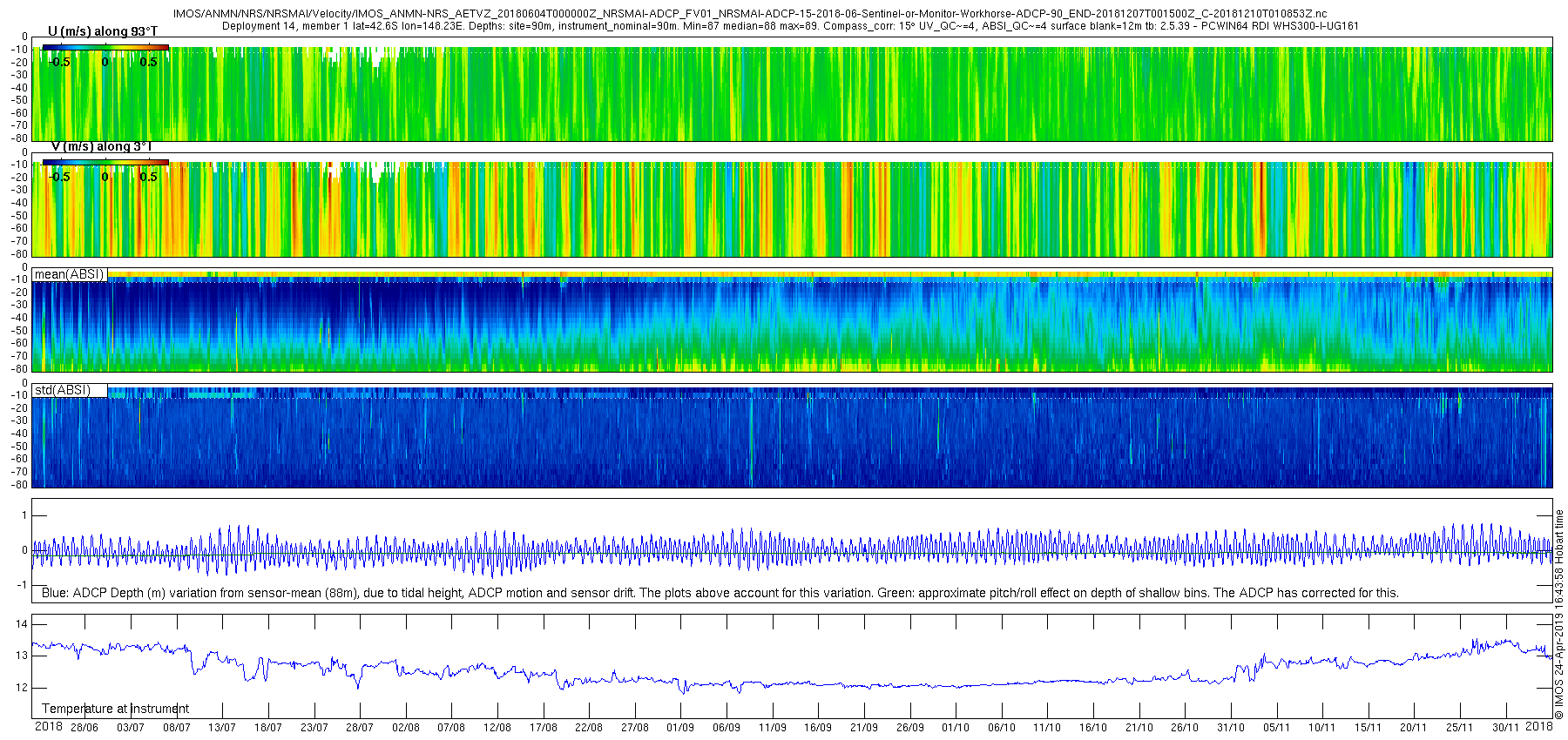Viewport: 1568px width, 740px height.
Task: Select the 'V (m/s) along 3°T' panel title
Action: [x=101, y=146]
